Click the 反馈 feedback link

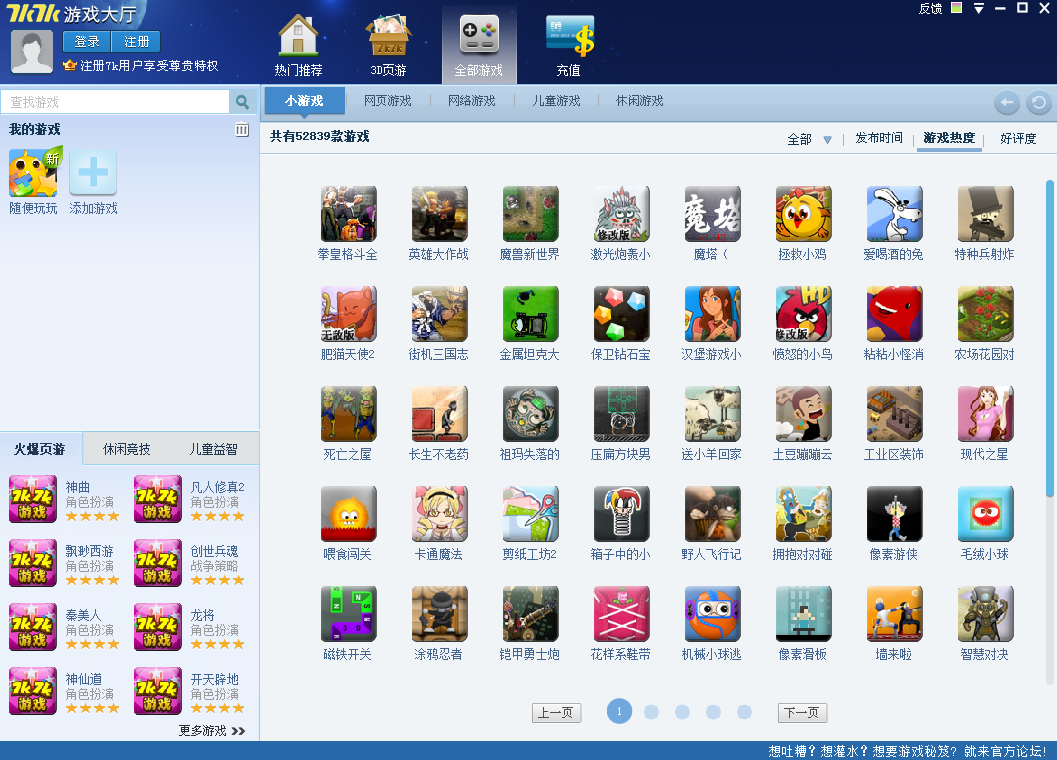click(930, 8)
